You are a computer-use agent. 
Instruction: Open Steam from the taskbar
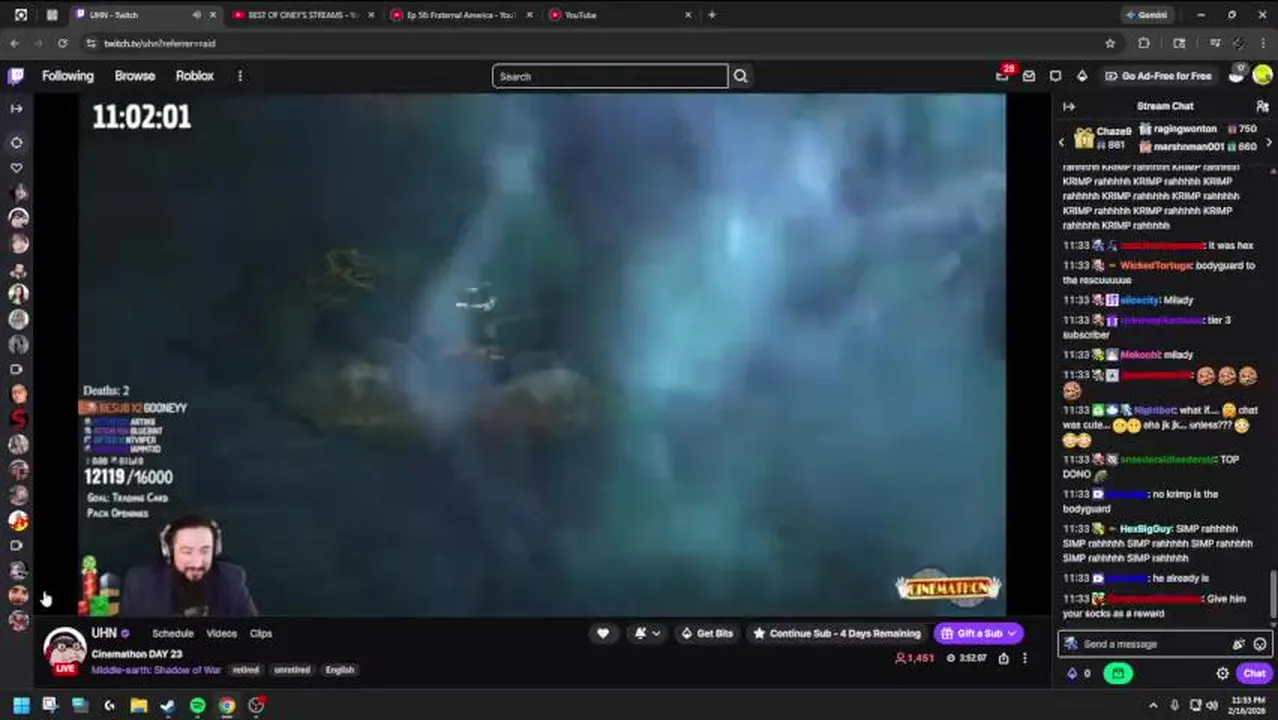pos(168,705)
